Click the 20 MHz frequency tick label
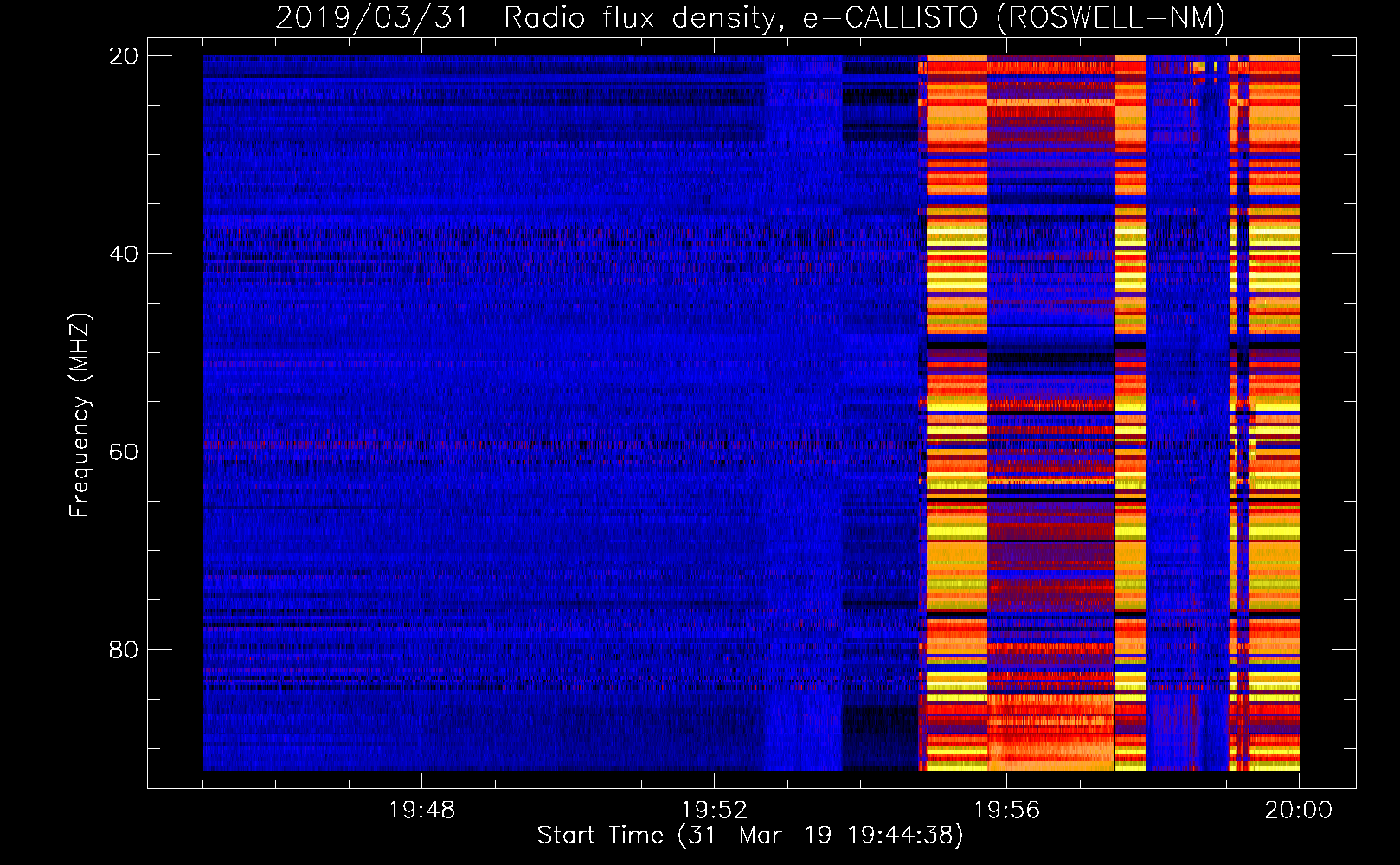This screenshot has width=1400, height=865. click(x=124, y=56)
